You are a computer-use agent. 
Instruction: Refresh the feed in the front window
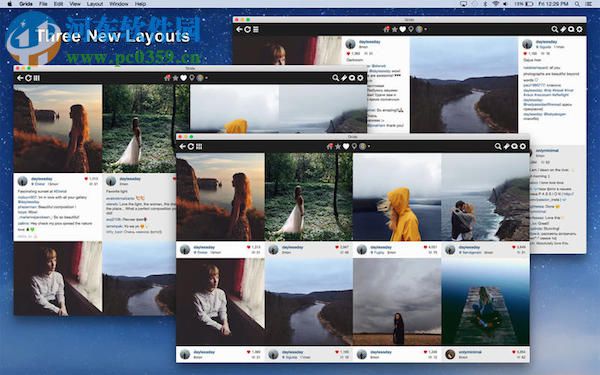point(191,147)
